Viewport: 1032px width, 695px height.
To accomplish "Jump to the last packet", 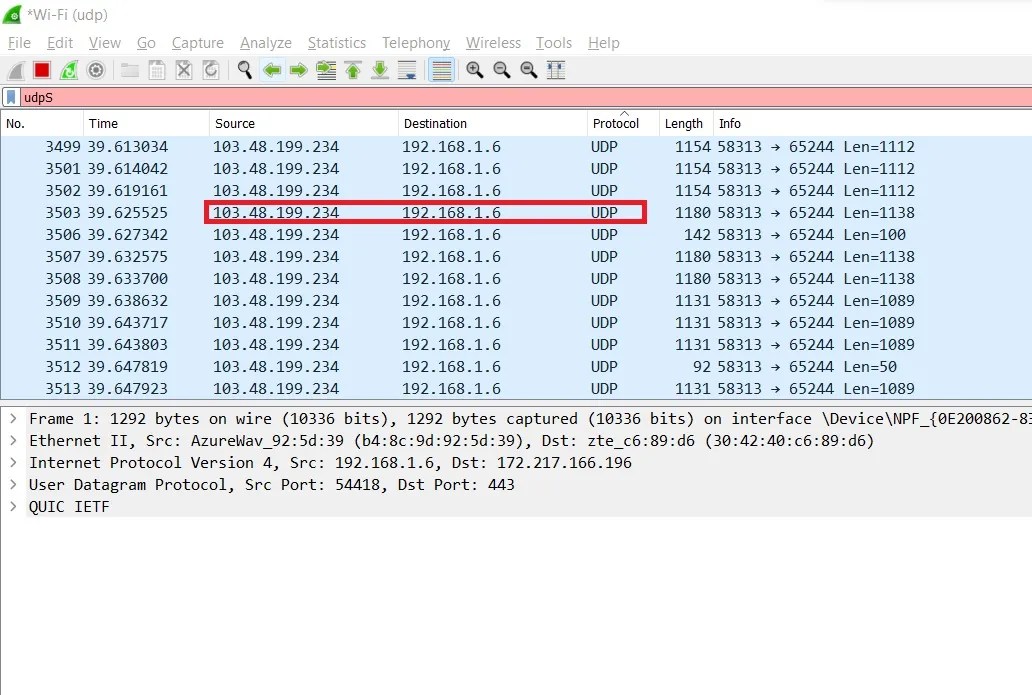I will click(x=380, y=70).
